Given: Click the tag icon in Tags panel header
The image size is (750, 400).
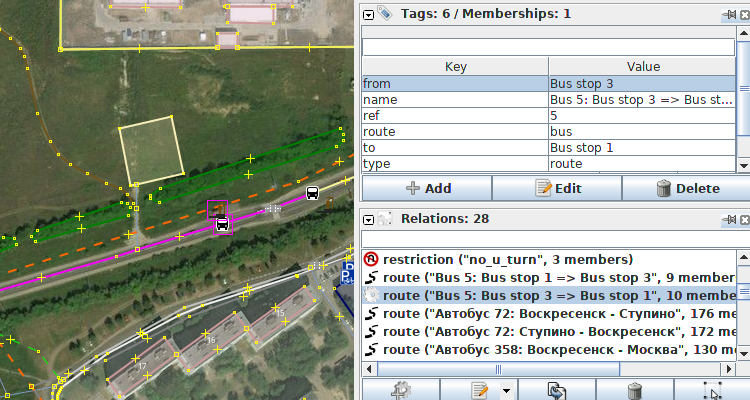Looking at the screenshot, I should coord(385,14).
